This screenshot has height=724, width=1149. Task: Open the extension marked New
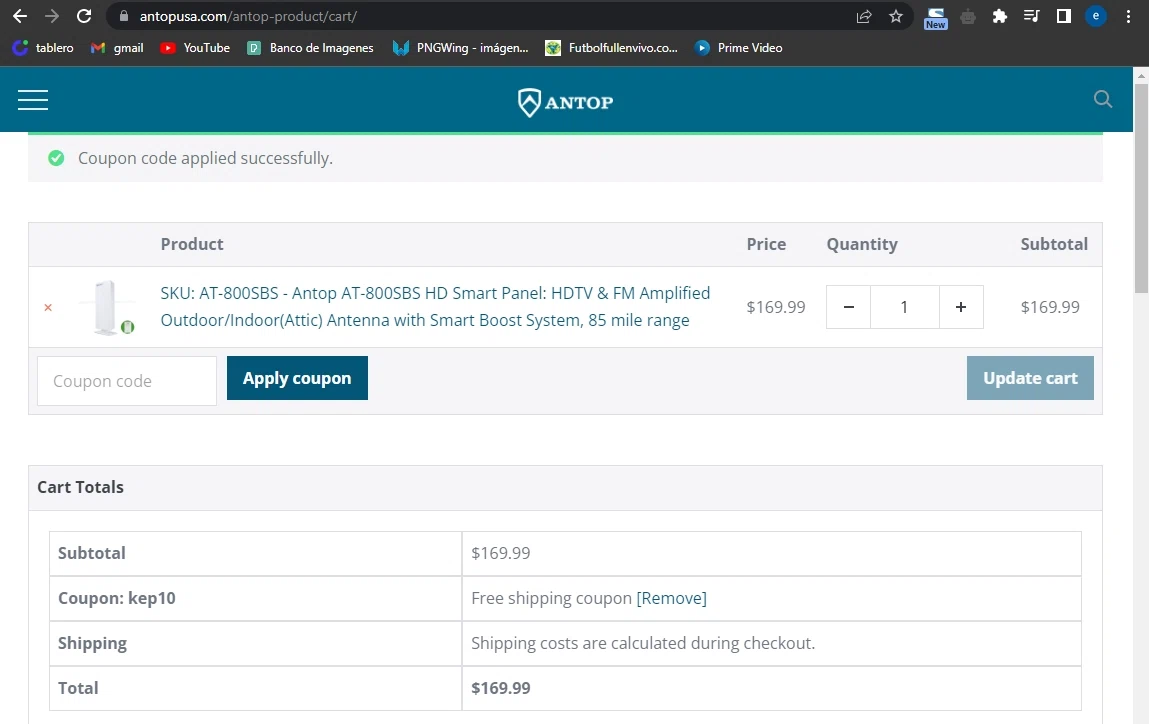pyautogui.click(x=936, y=18)
